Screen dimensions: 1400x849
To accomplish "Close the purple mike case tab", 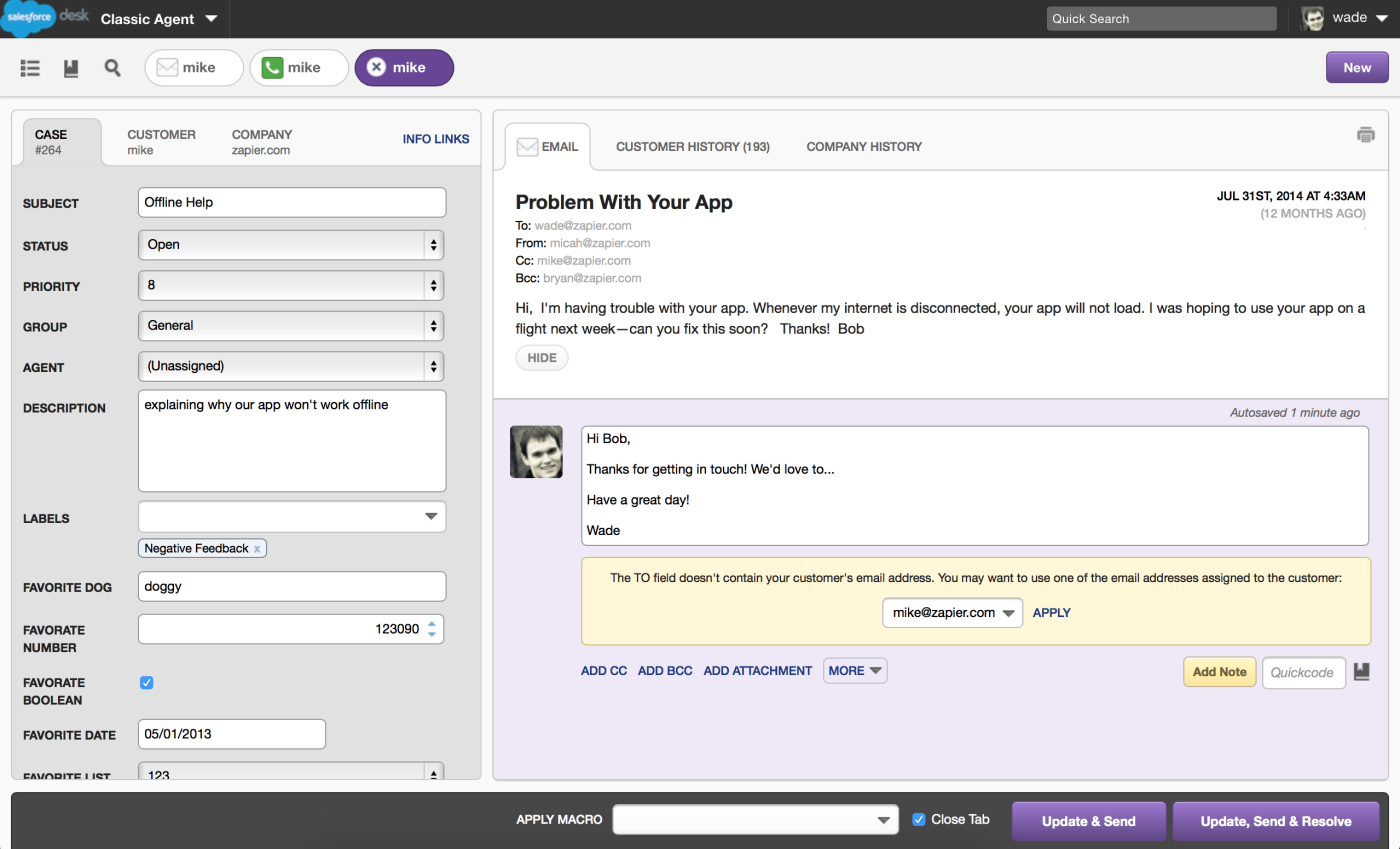I will click(x=376, y=68).
